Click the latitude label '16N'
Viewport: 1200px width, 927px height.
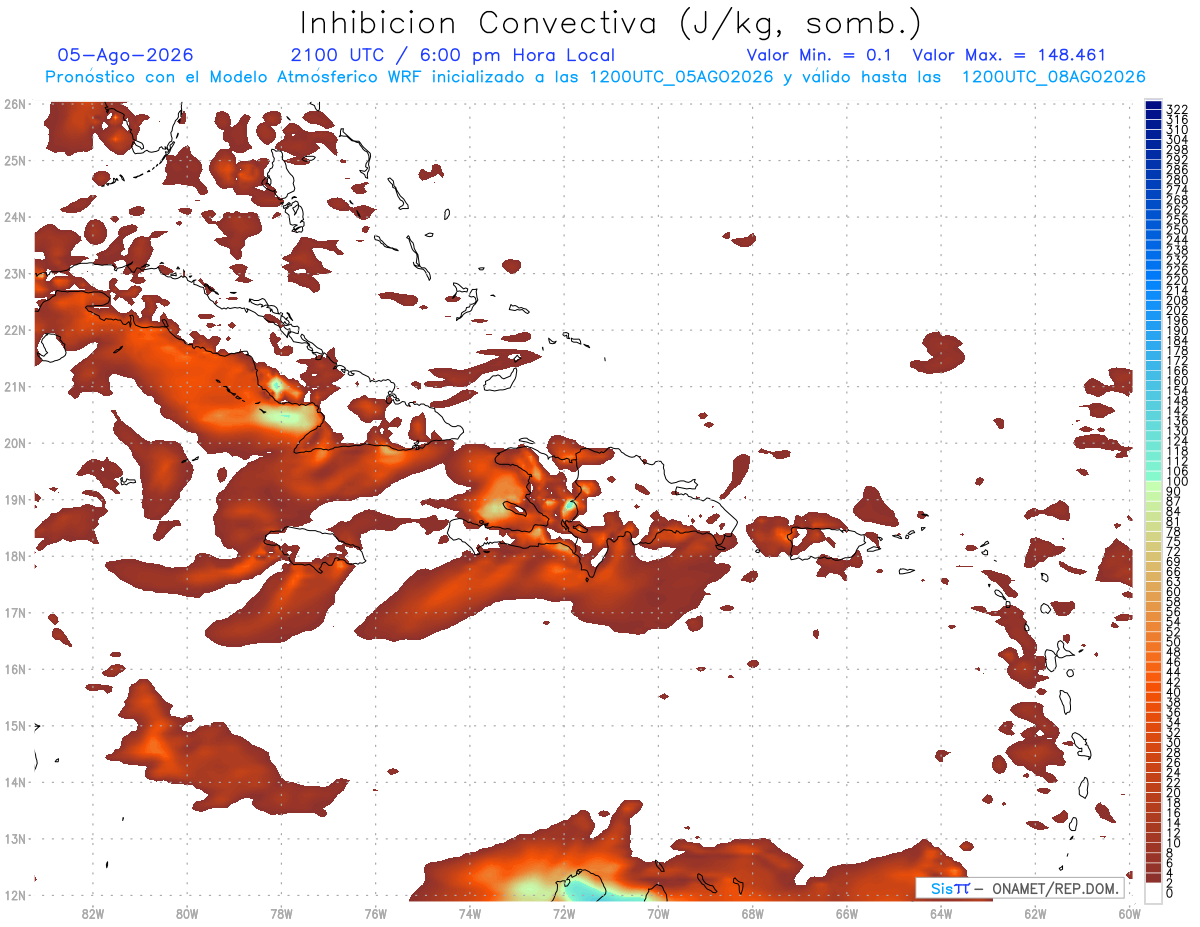click(x=15, y=669)
